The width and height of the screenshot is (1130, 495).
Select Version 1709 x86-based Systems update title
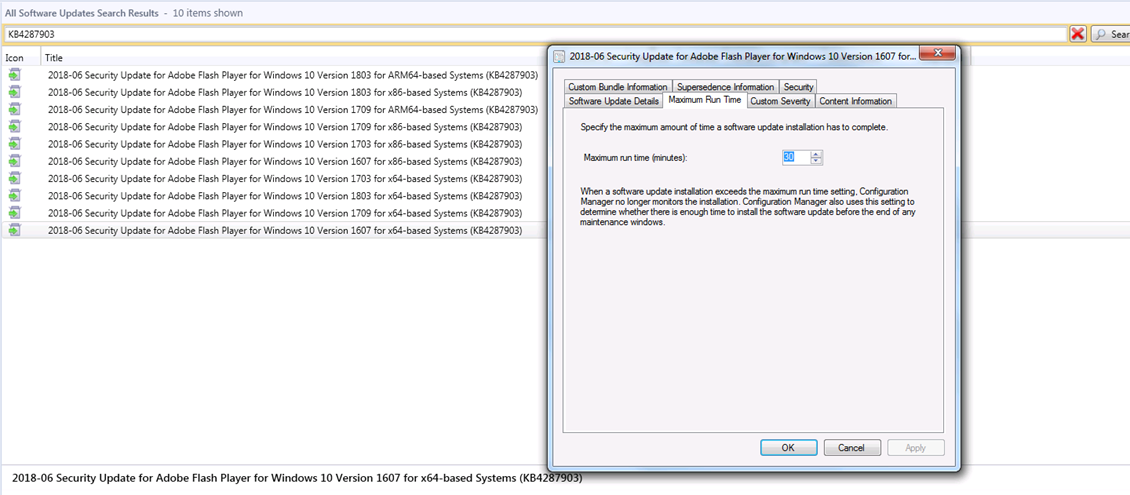click(x=285, y=126)
